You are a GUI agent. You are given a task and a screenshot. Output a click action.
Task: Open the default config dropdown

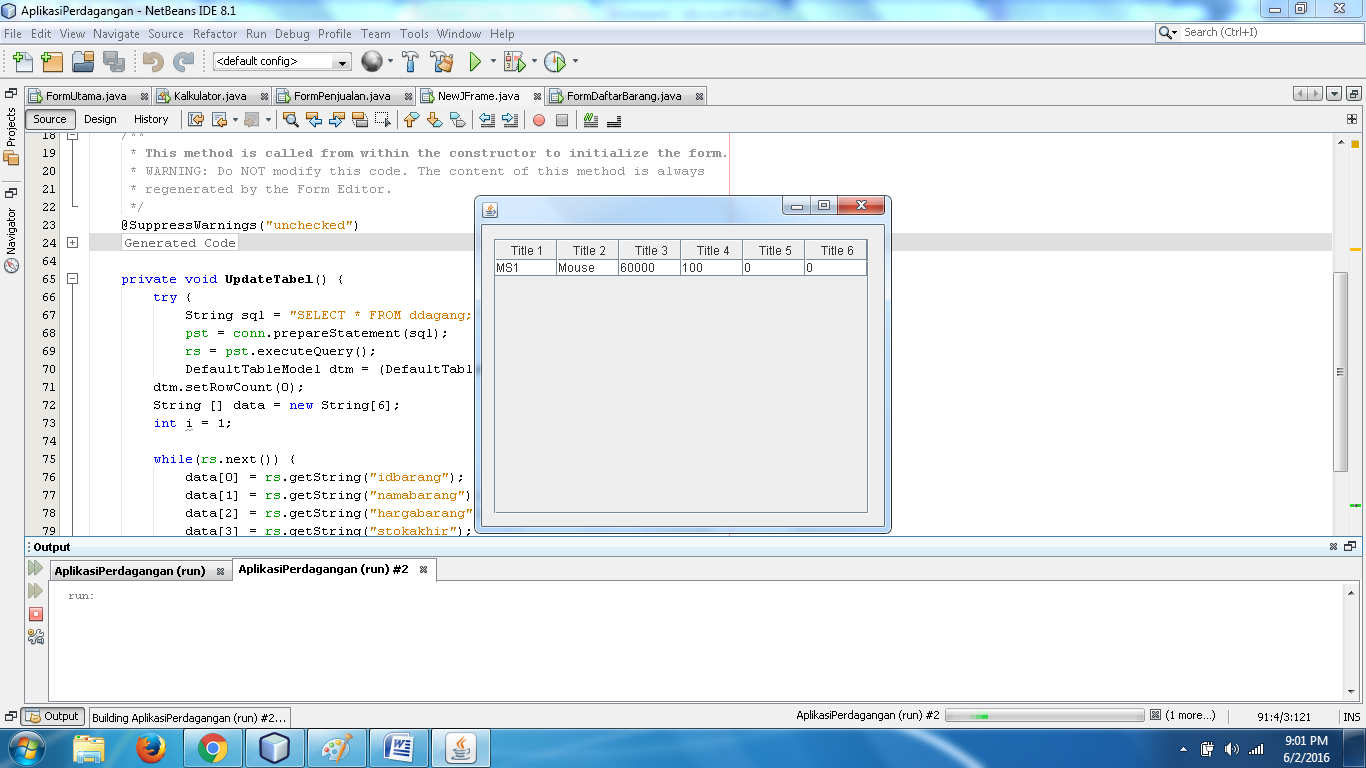[342, 62]
